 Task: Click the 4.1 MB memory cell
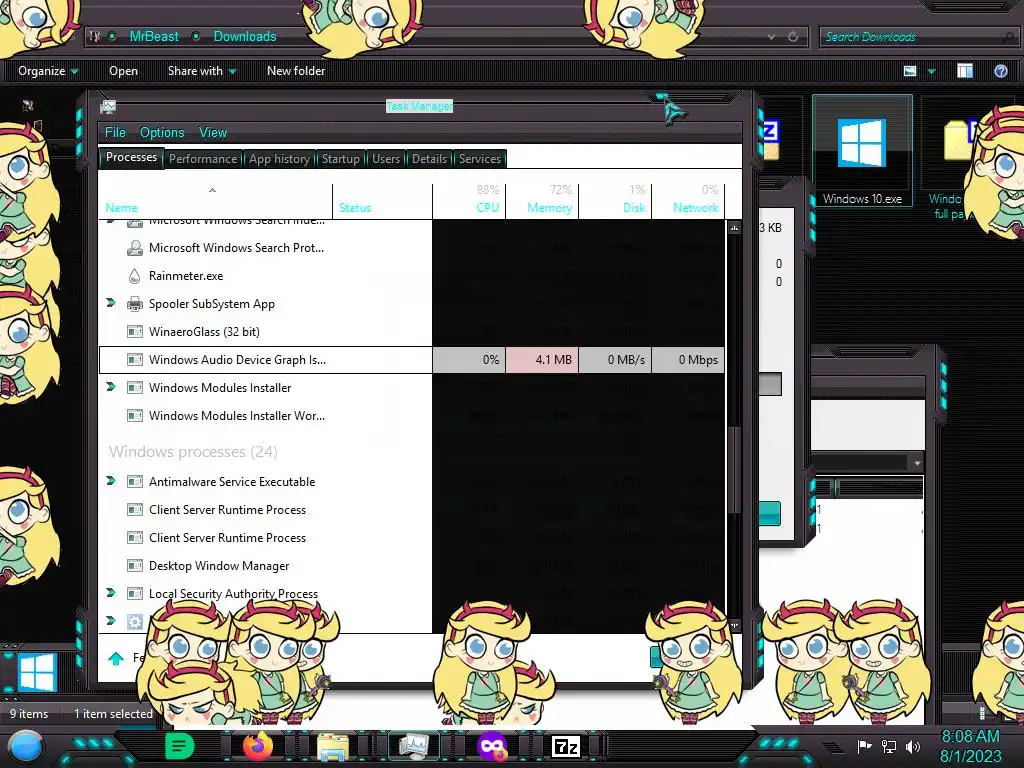[x=542, y=360]
